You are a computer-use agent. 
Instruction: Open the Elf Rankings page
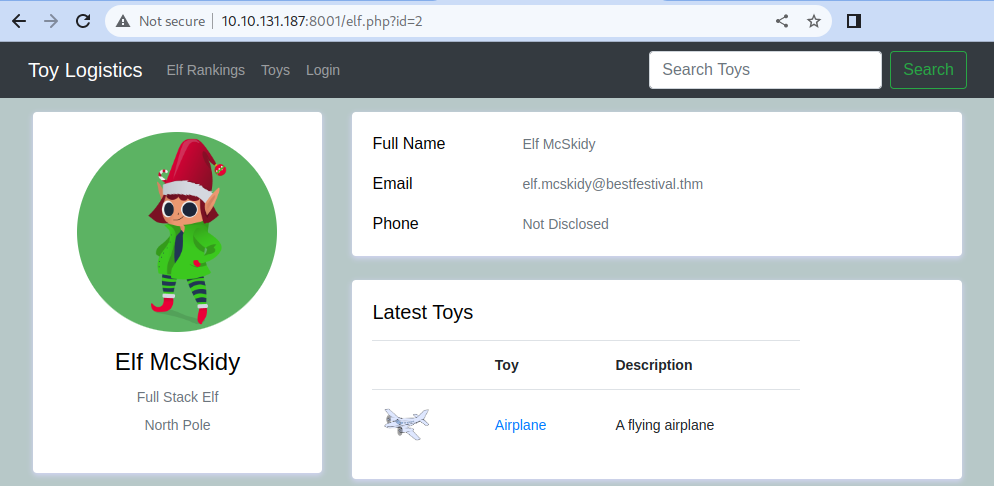[x=205, y=70]
